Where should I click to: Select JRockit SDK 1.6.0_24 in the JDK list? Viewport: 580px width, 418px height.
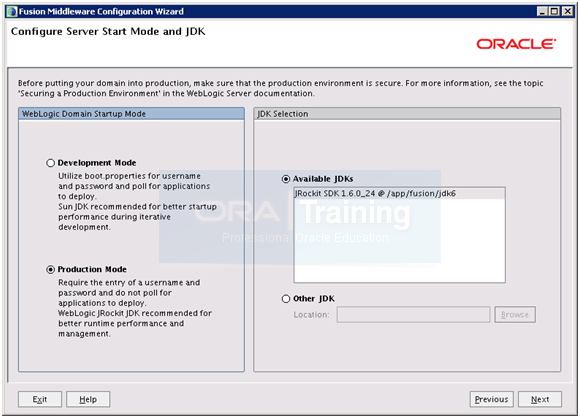pyautogui.click(x=399, y=193)
